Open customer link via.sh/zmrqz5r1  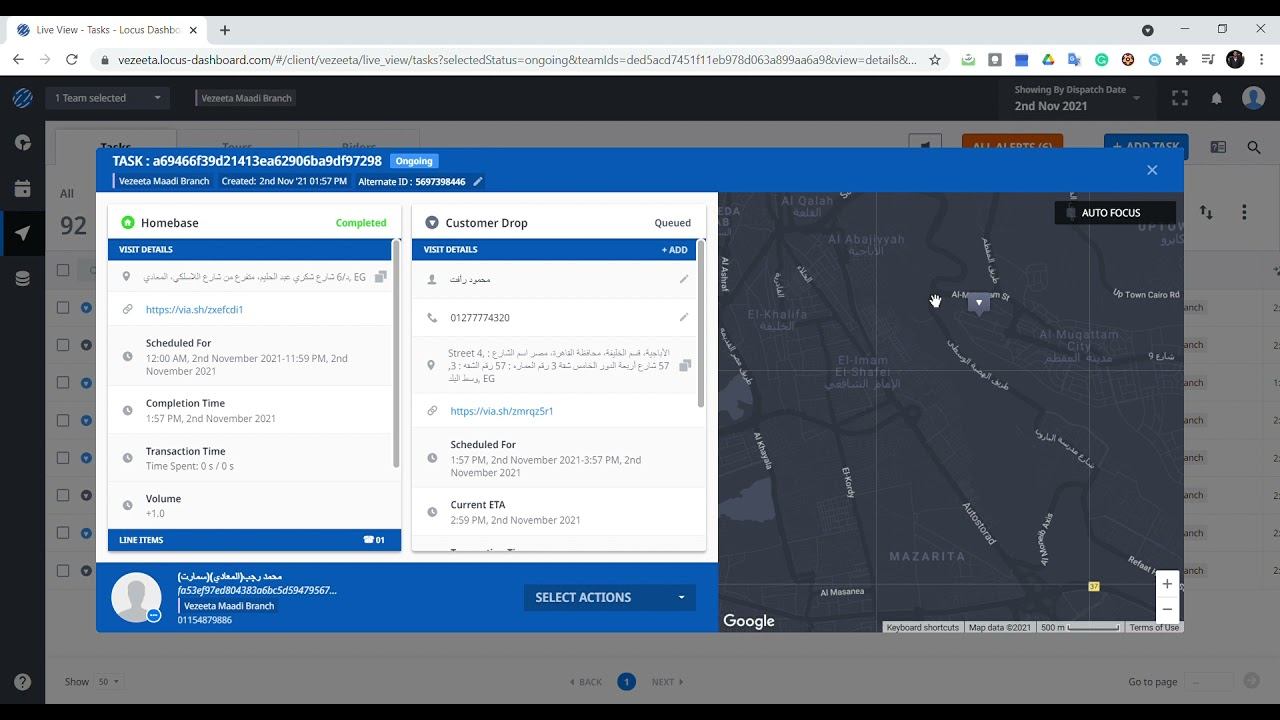coord(501,411)
